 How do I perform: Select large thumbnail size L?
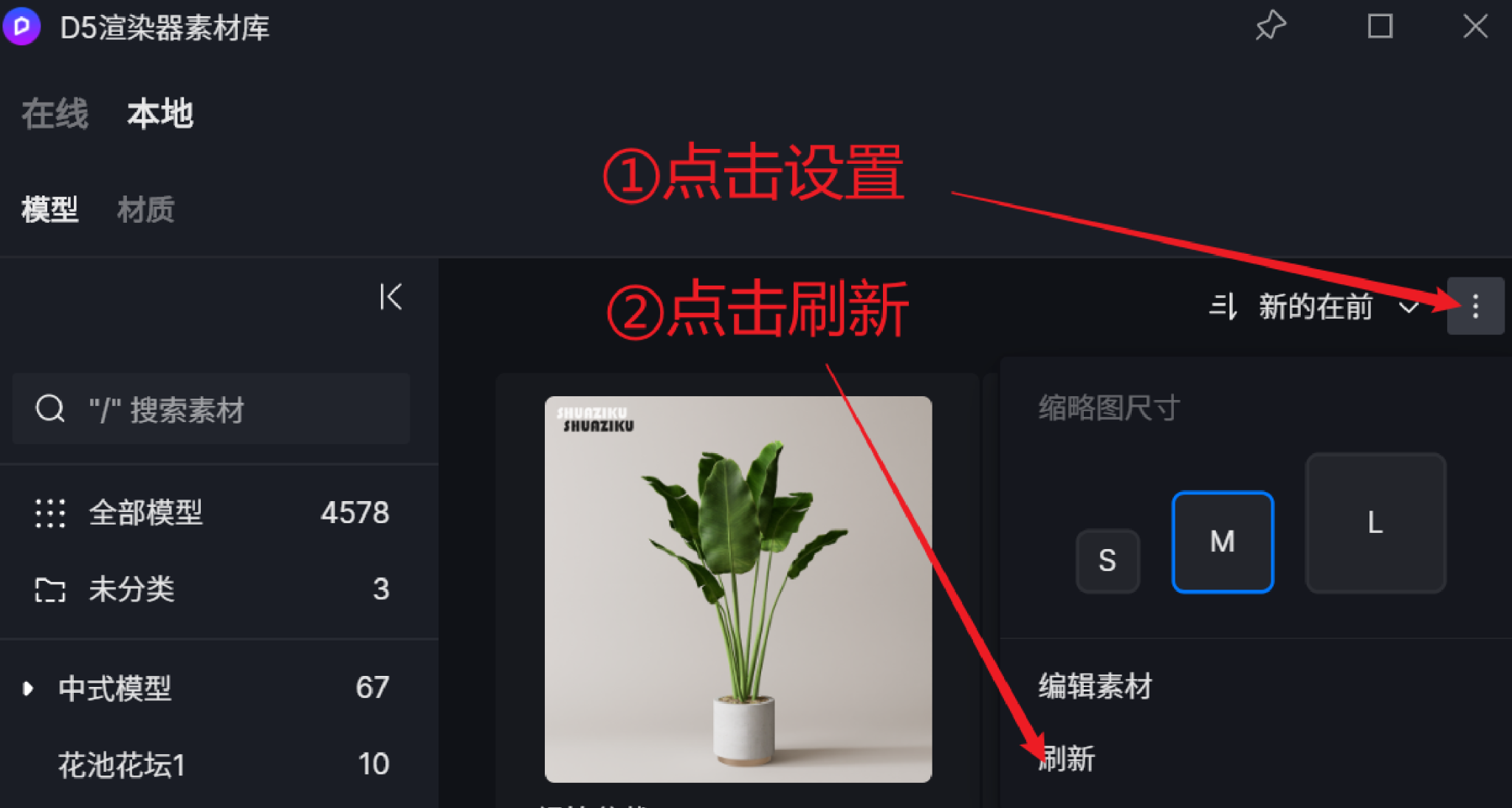(x=1375, y=522)
